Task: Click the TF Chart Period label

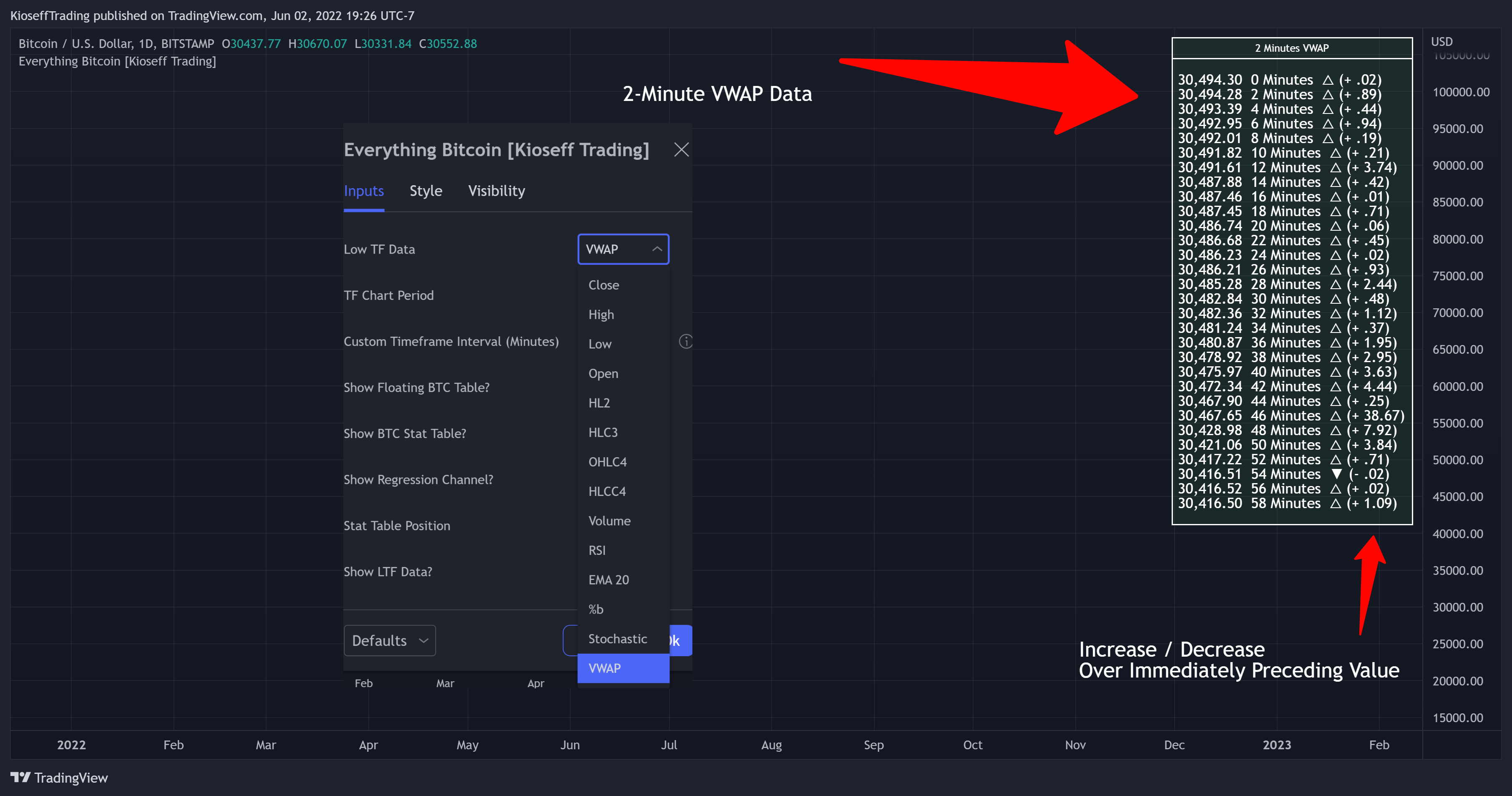Action: 389,295
